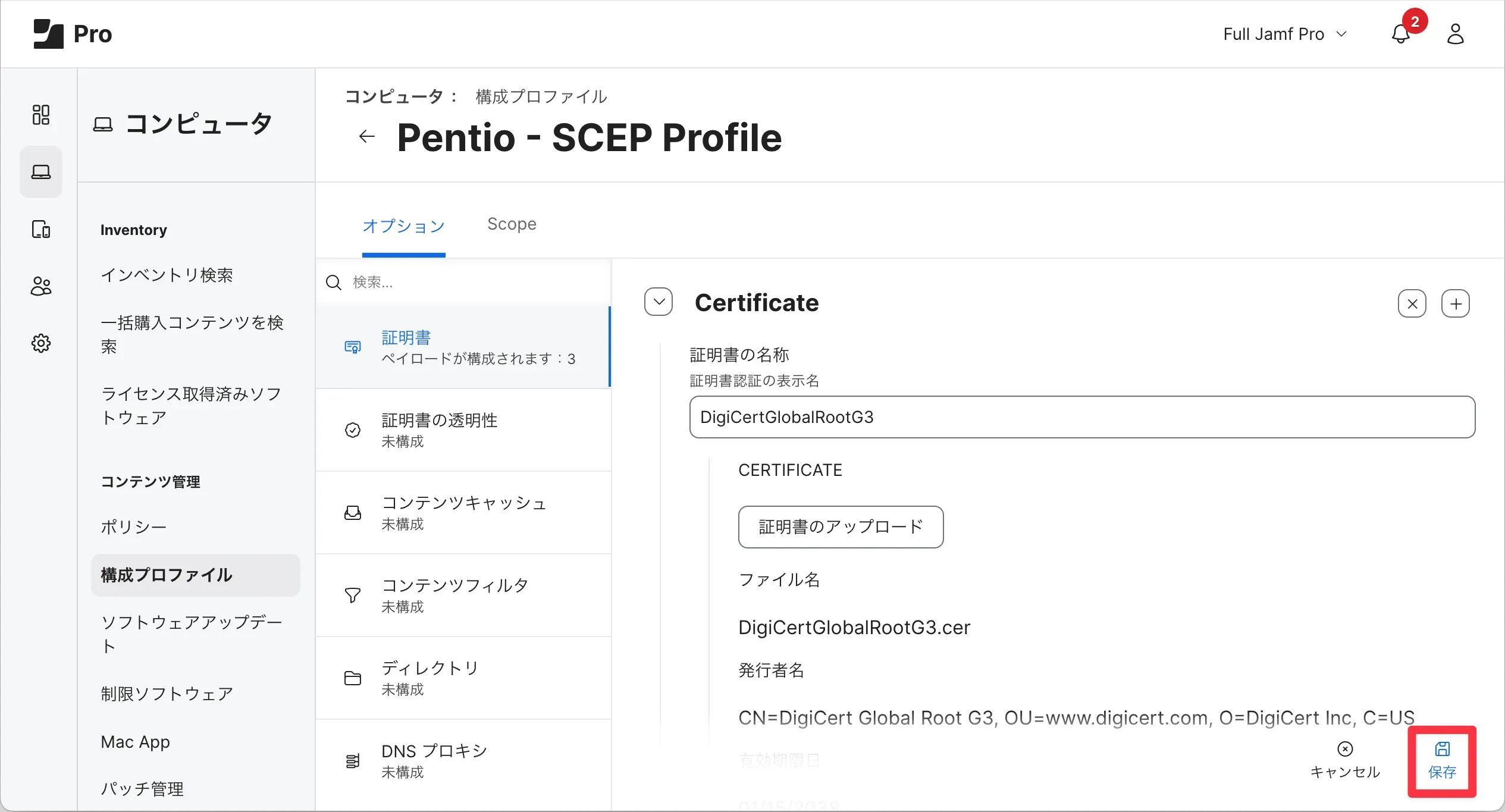Switch to the Scope tab
1505x812 pixels.
point(512,224)
